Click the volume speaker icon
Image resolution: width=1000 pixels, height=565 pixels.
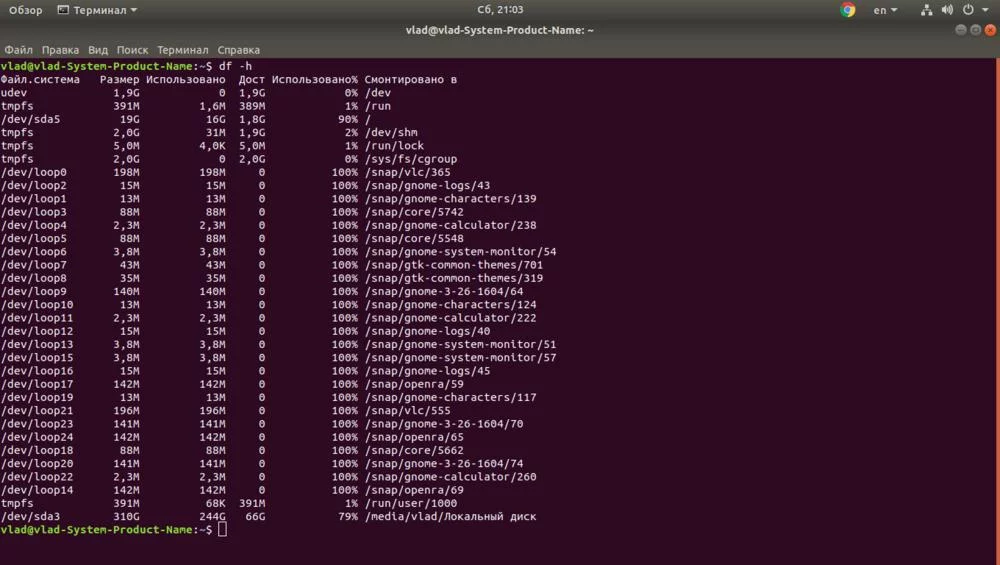(x=947, y=10)
